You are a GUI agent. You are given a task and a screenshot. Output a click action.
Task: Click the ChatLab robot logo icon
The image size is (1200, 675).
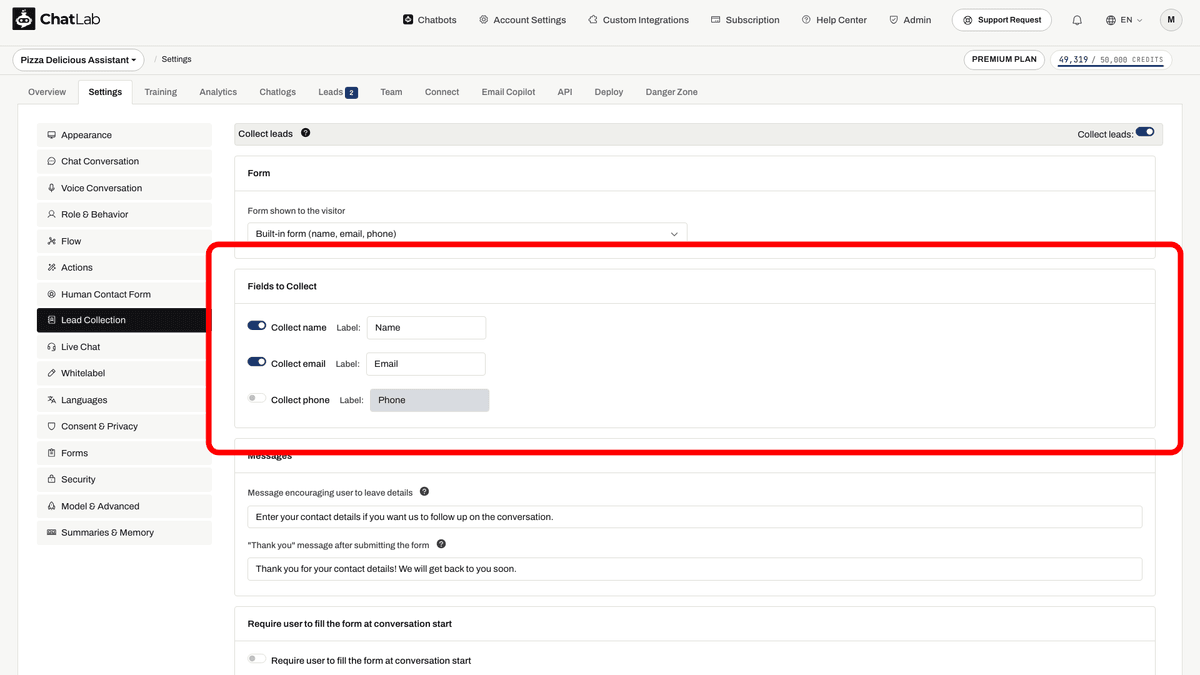(24, 19)
